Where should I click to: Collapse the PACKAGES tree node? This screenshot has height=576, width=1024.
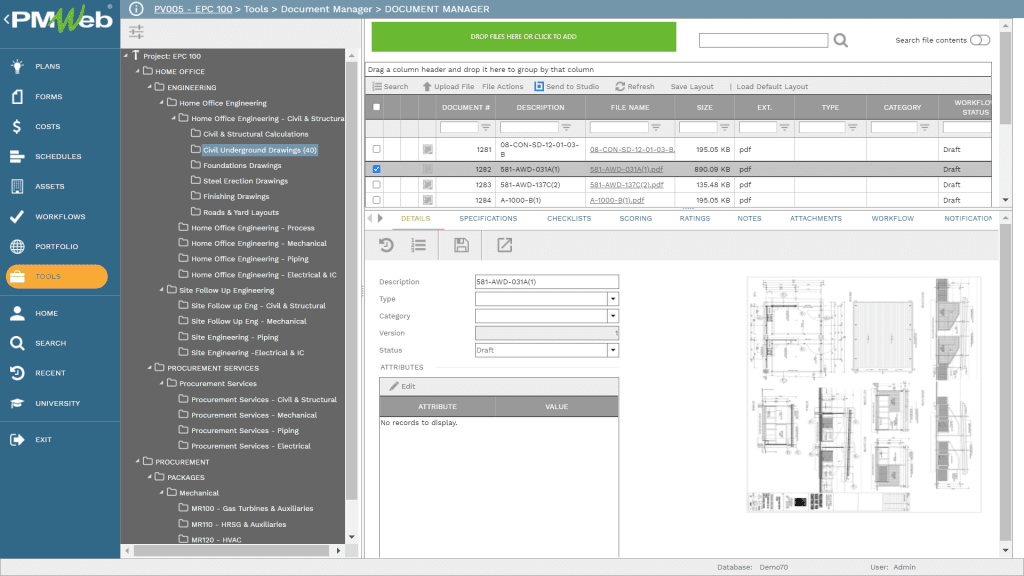(x=150, y=477)
